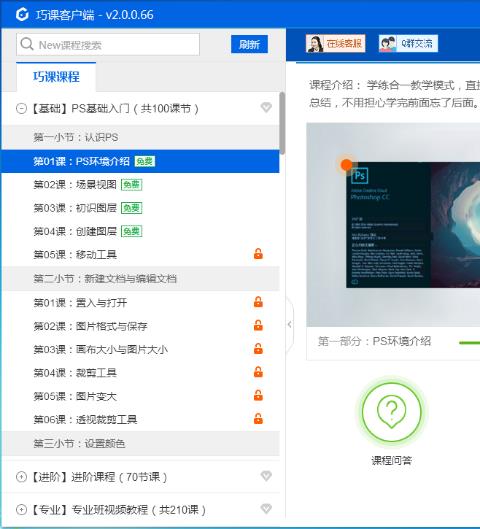Screen dimensions: 480x529
Task: Select lesson 第01课：置入与打开
Action: [140, 303]
